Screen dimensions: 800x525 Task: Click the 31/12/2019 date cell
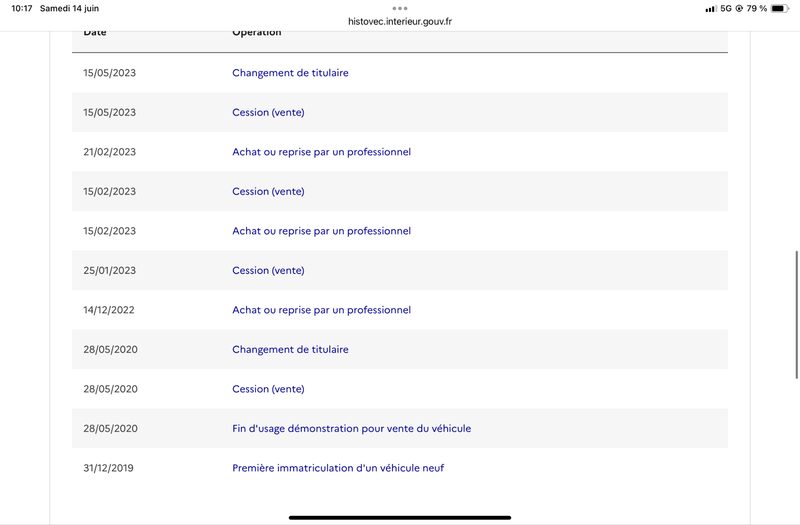coord(108,468)
